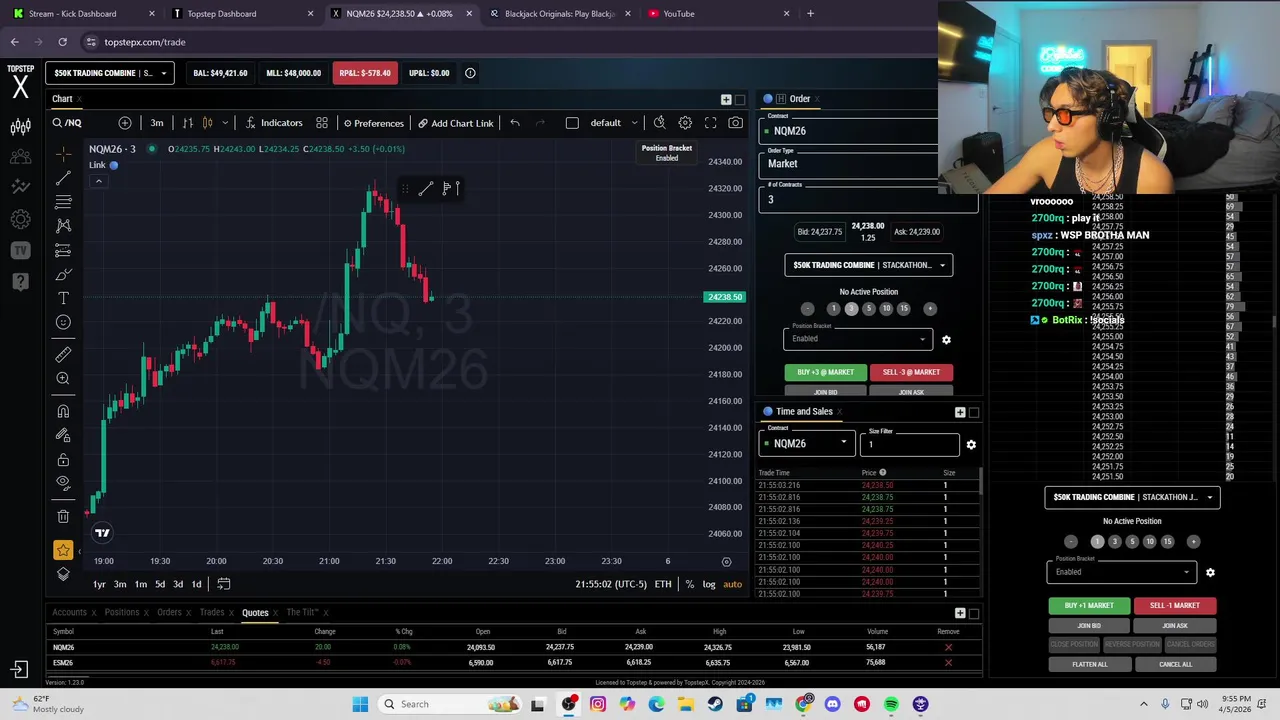Open the object tree layers icon
This screenshot has width=1280, height=720.
[63, 574]
